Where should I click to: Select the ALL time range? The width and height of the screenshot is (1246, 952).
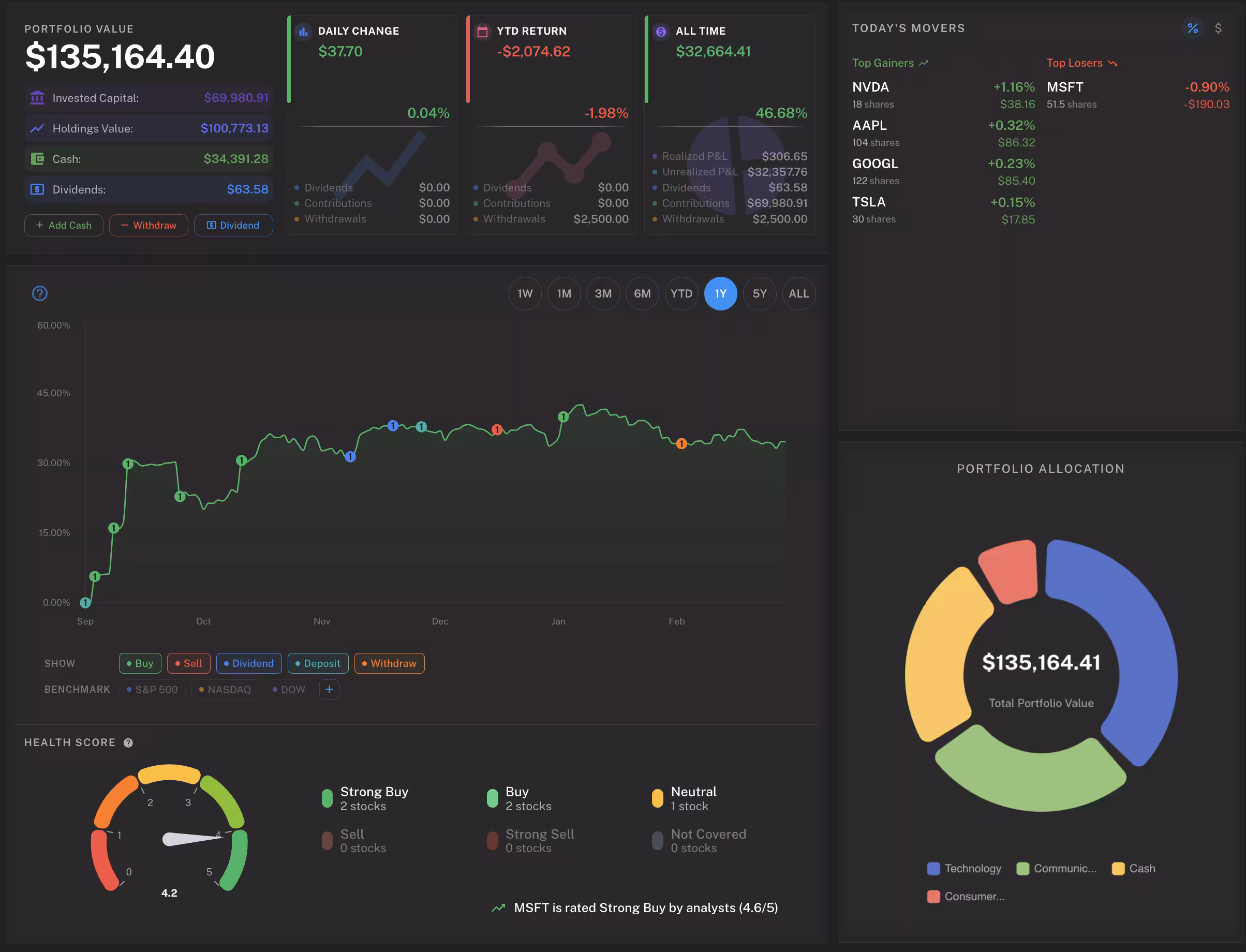tap(798, 293)
